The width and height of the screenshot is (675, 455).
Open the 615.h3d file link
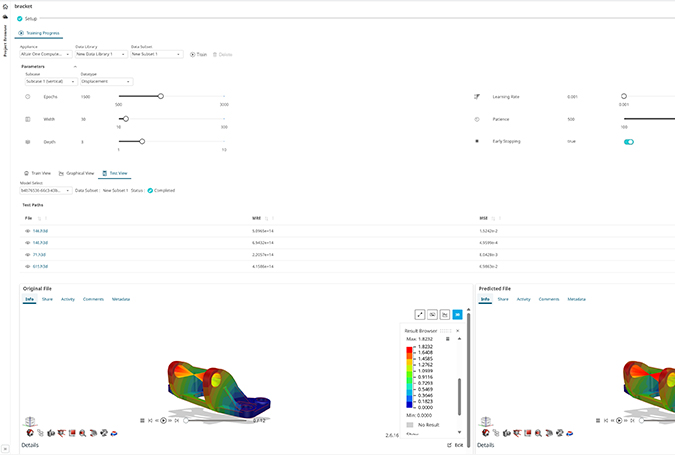(40, 266)
